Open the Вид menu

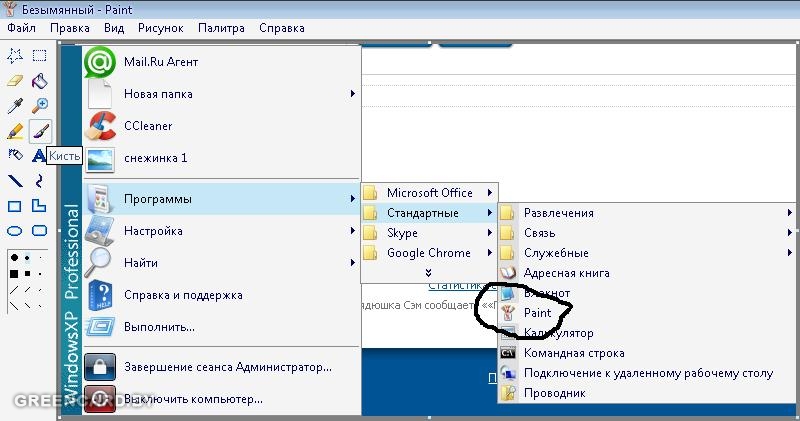coord(114,28)
